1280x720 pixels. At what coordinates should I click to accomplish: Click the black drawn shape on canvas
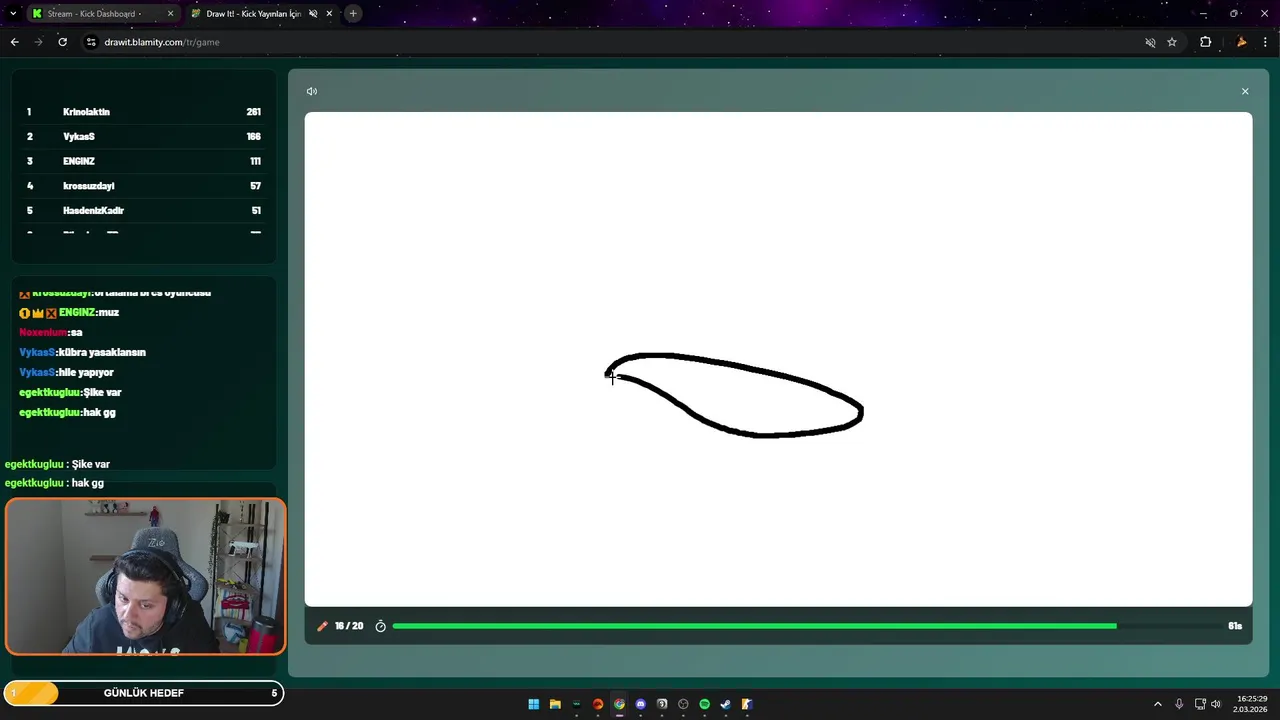pos(734,395)
